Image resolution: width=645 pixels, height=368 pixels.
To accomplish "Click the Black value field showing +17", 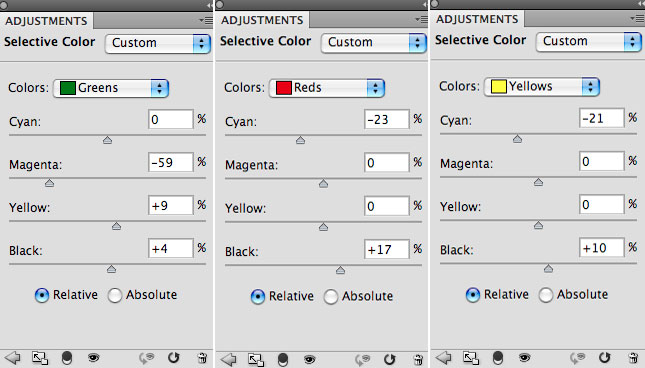I will (387, 249).
